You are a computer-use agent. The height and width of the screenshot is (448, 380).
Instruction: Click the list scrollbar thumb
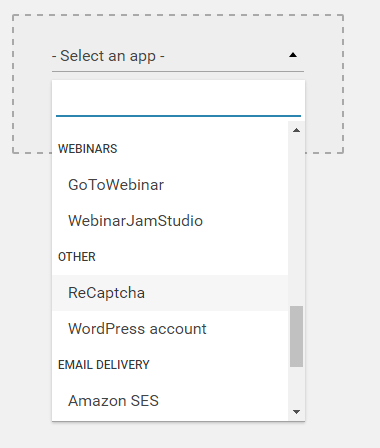[296, 336]
